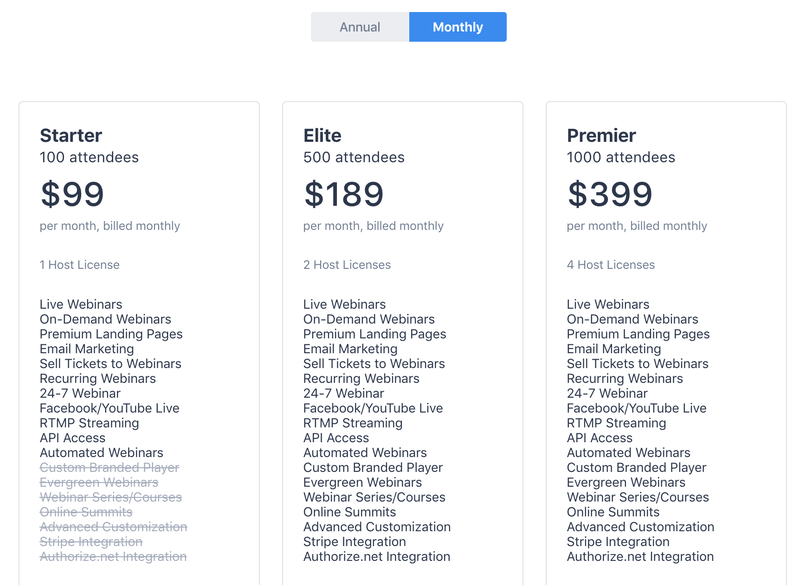800x585 pixels.
Task: Select the $399 Premier price
Action: tap(610, 194)
